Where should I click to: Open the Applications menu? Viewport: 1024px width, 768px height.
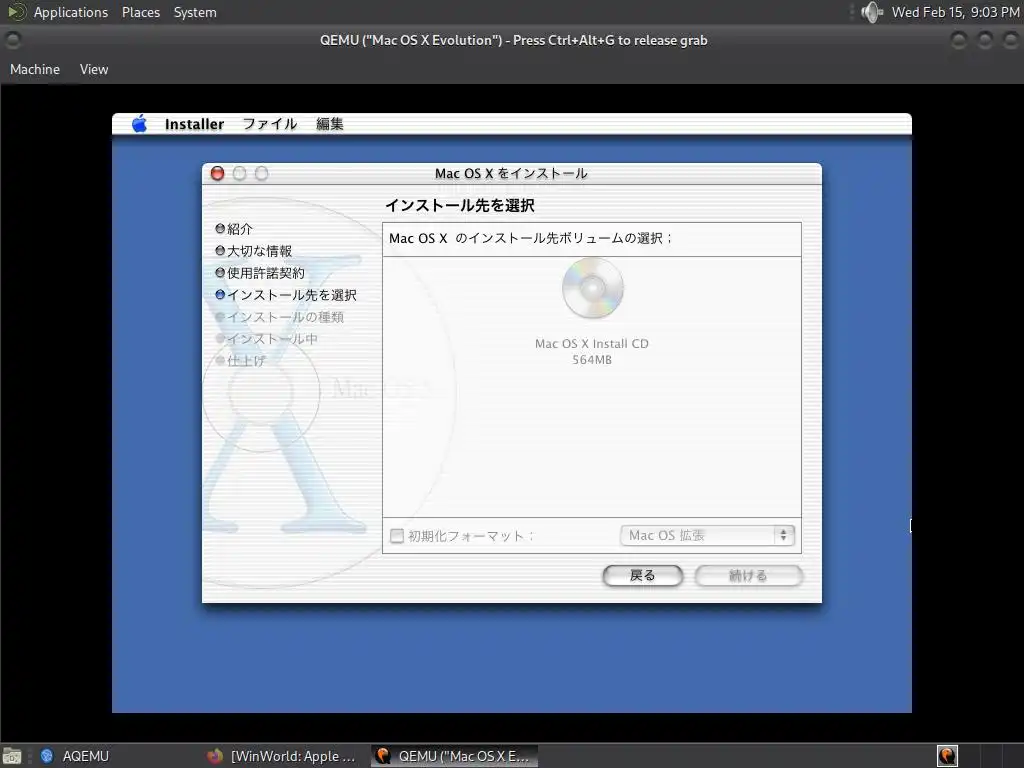71,12
